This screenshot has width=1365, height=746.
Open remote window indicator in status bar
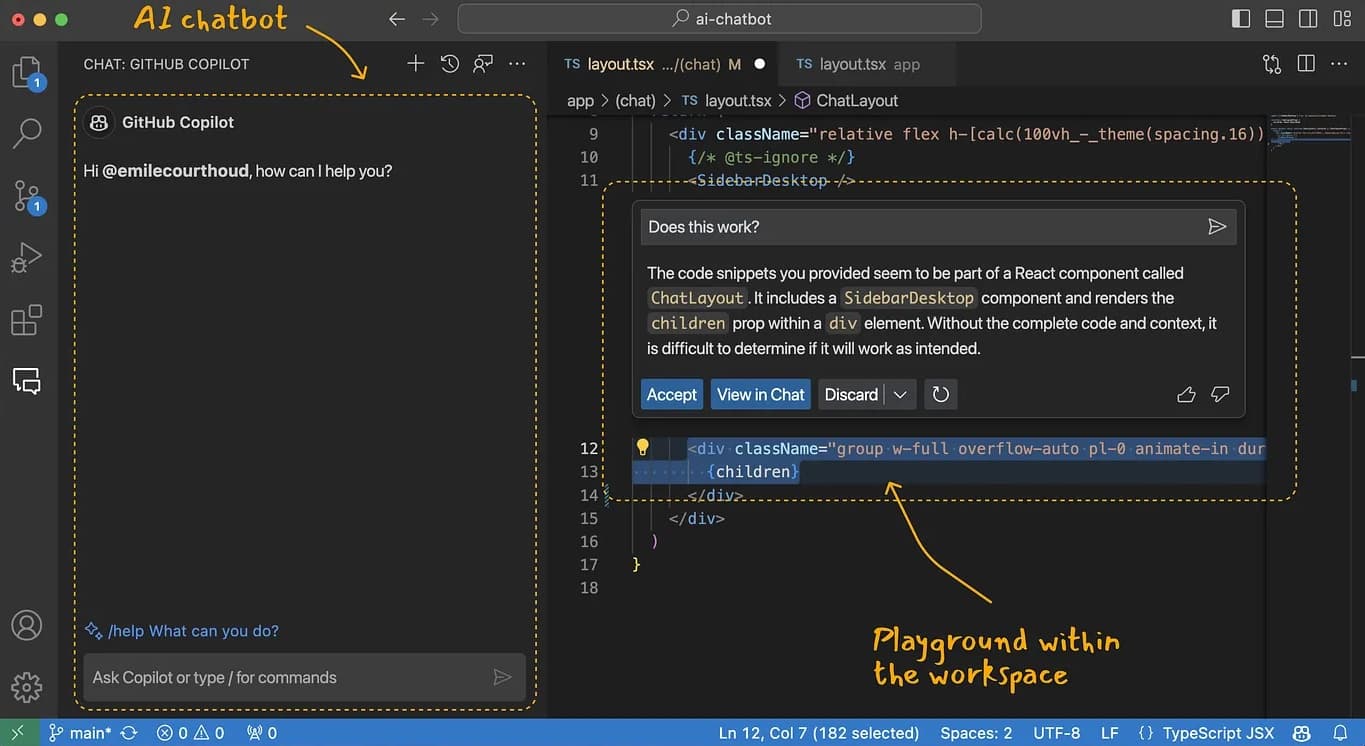[17, 733]
